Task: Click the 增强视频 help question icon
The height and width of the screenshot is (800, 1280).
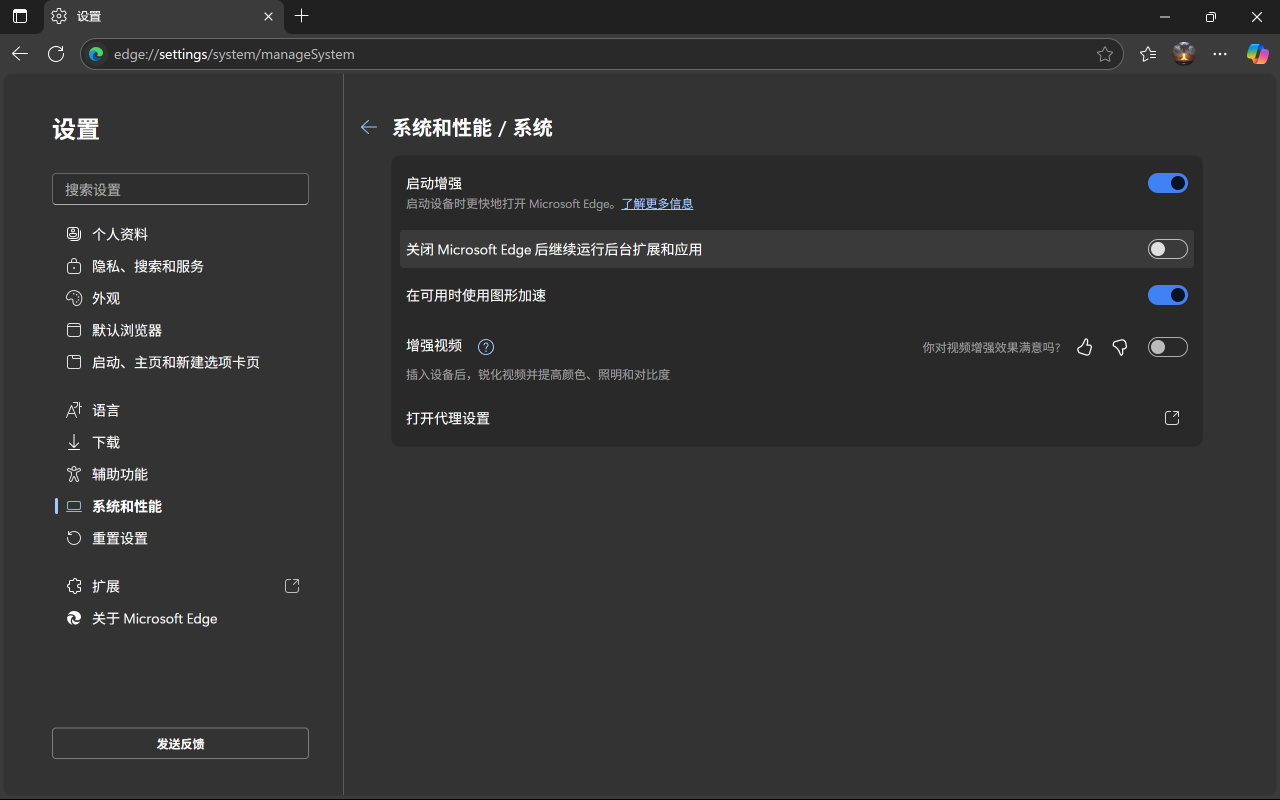Action: coord(486,347)
